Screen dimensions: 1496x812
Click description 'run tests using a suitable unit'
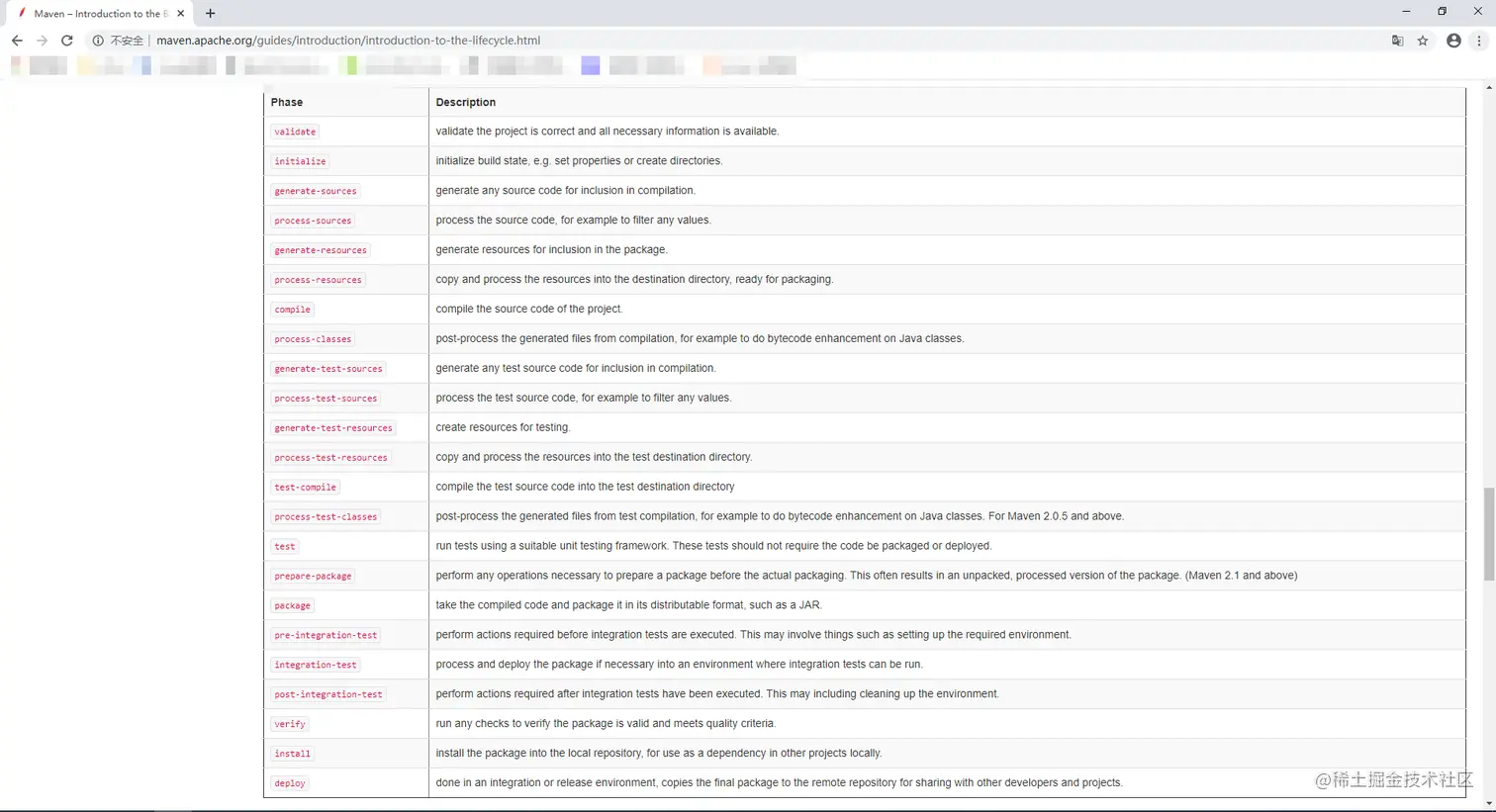(713, 546)
